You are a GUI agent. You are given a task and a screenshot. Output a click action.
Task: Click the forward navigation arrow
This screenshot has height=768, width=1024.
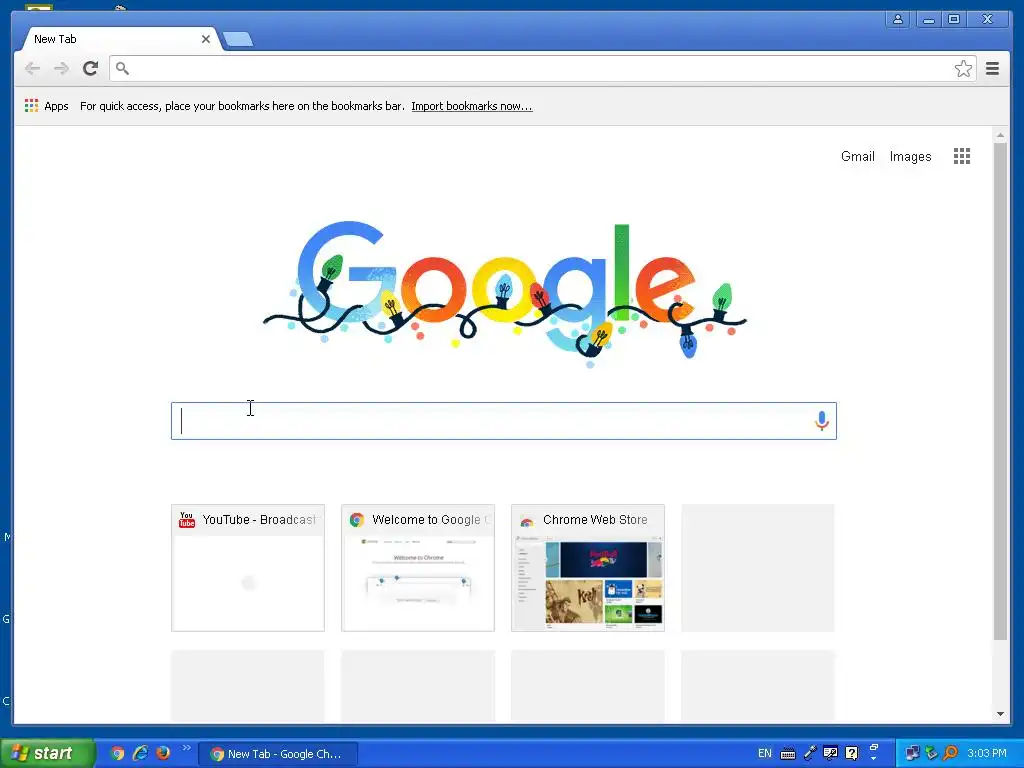coord(61,69)
